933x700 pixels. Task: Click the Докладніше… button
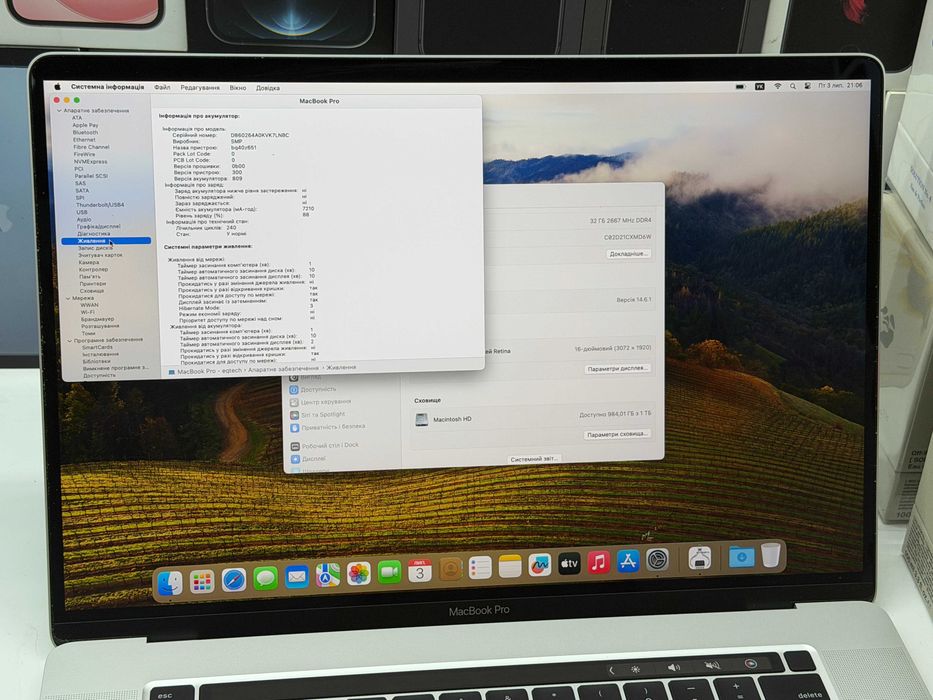pyautogui.click(x=628, y=254)
